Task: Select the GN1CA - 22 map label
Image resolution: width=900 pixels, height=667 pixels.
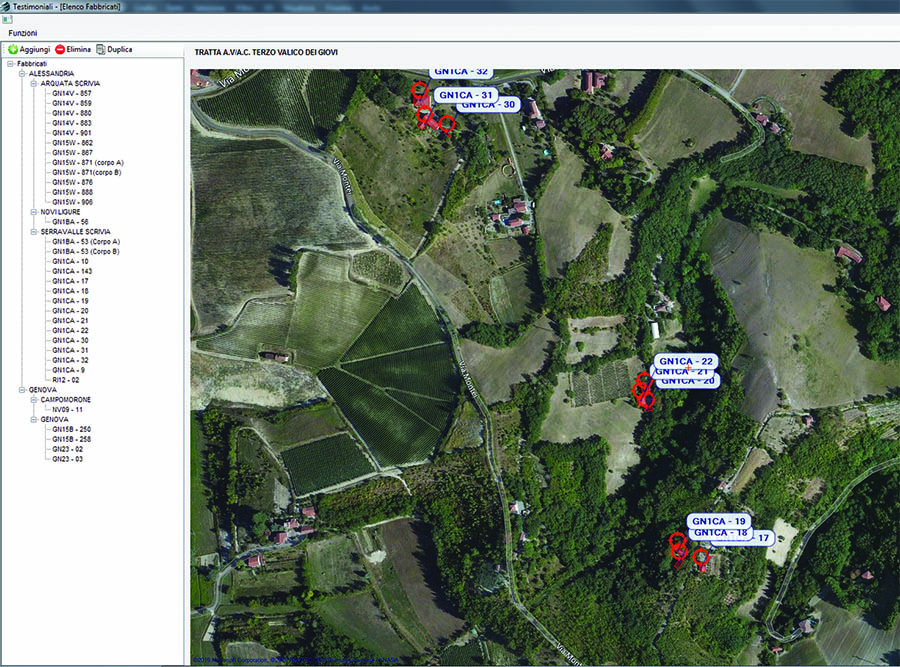Action: pos(686,361)
